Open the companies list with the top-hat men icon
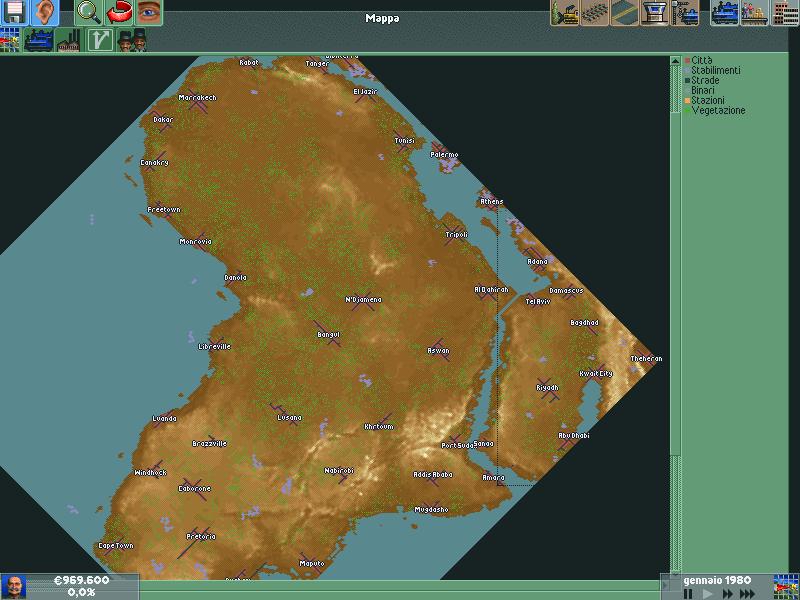 132,40
